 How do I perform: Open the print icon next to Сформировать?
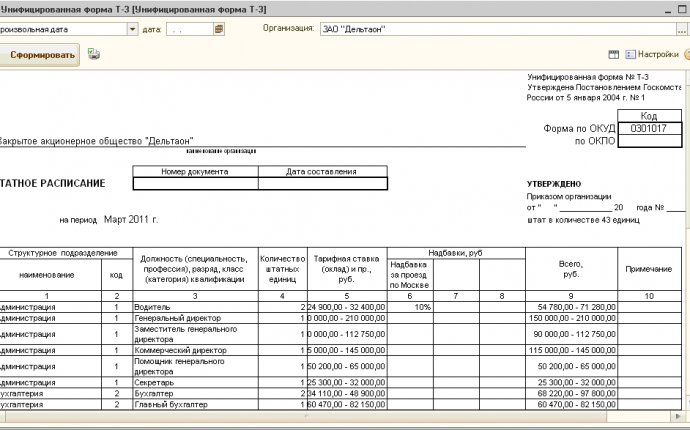[x=93, y=54]
